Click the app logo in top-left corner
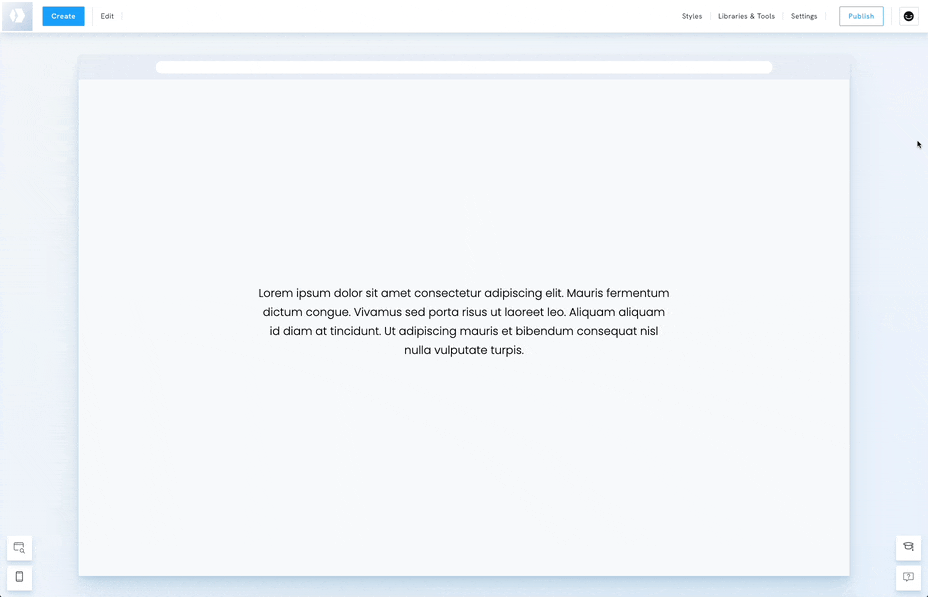This screenshot has height=597, width=928. (17, 16)
